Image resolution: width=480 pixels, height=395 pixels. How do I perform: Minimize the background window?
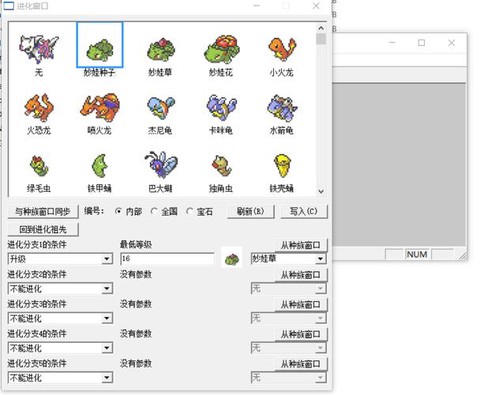tap(392, 43)
